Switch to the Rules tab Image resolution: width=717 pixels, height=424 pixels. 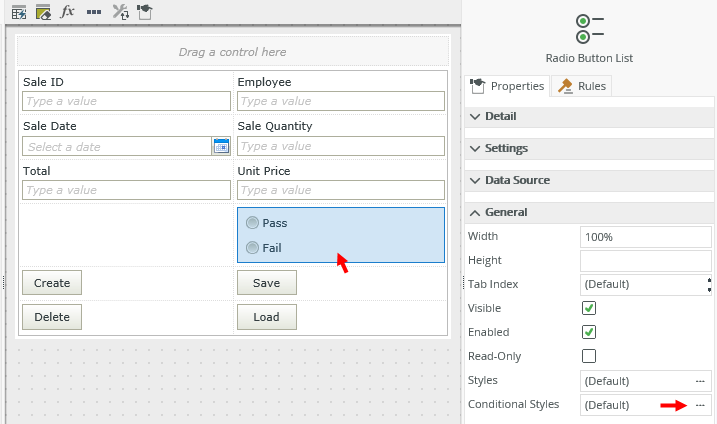[x=582, y=86]
